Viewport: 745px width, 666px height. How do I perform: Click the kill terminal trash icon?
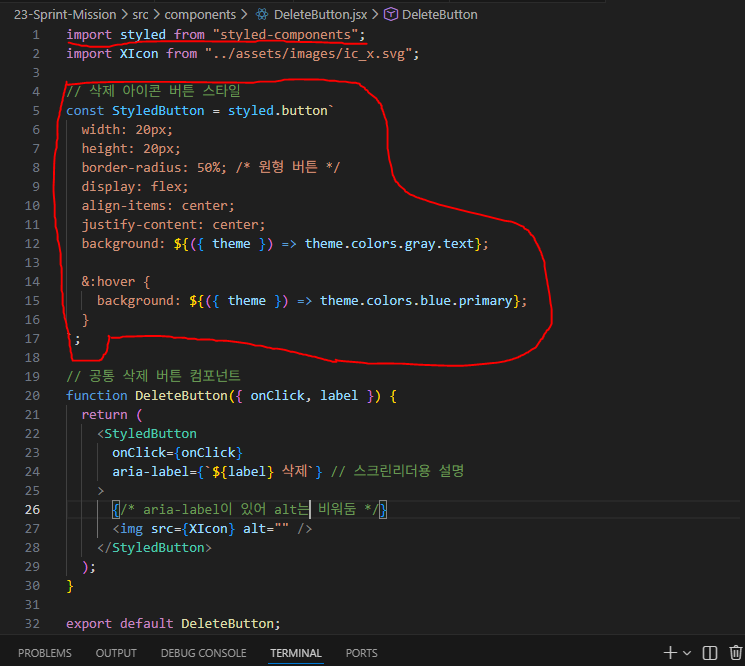(x=736, y=653)
